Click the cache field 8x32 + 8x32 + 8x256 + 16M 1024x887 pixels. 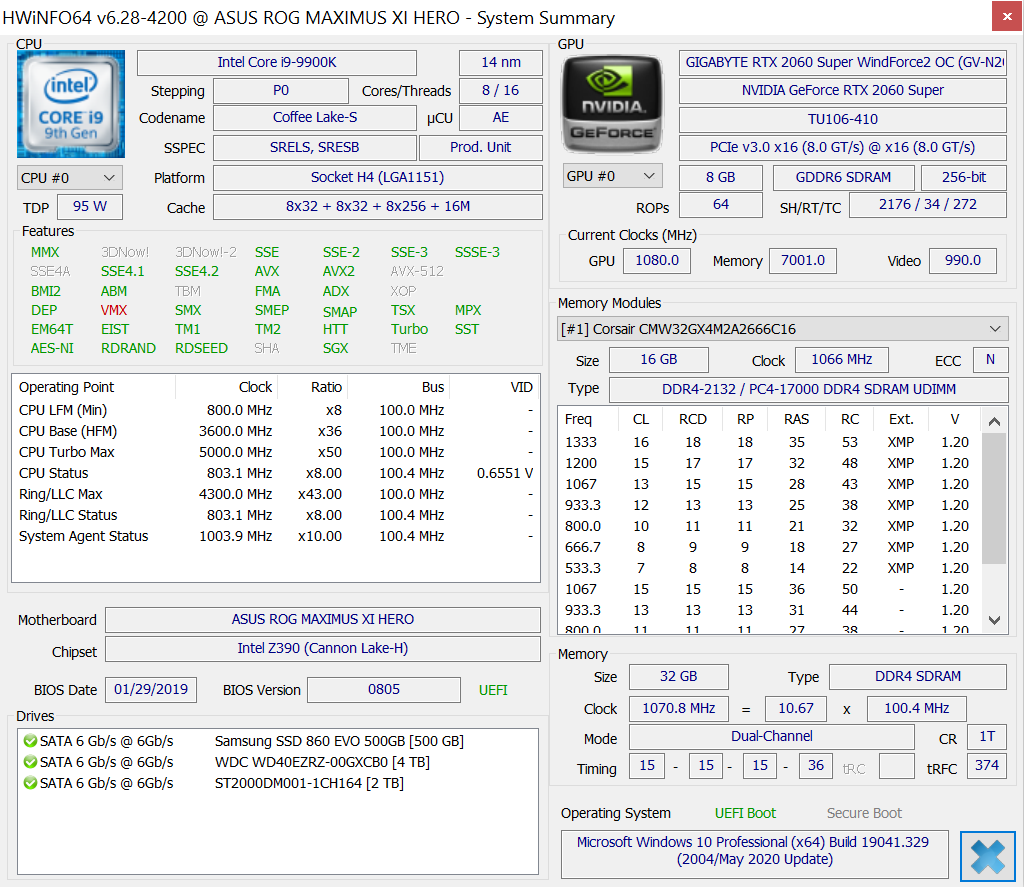coord(377,206)
